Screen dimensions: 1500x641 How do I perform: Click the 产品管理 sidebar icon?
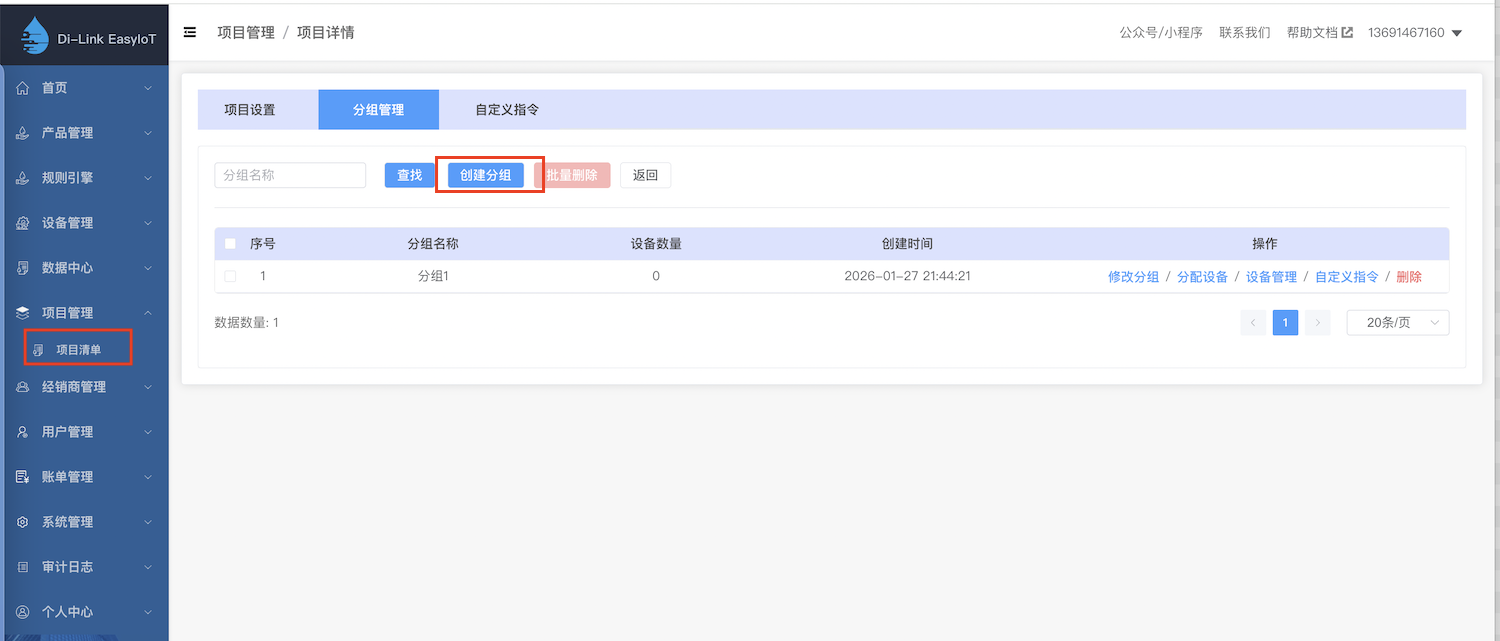(23, 133)
